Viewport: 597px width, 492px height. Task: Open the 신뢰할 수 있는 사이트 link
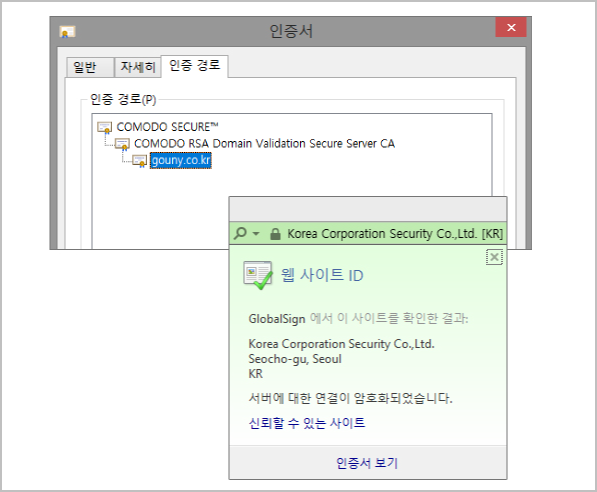click(307, 423)
